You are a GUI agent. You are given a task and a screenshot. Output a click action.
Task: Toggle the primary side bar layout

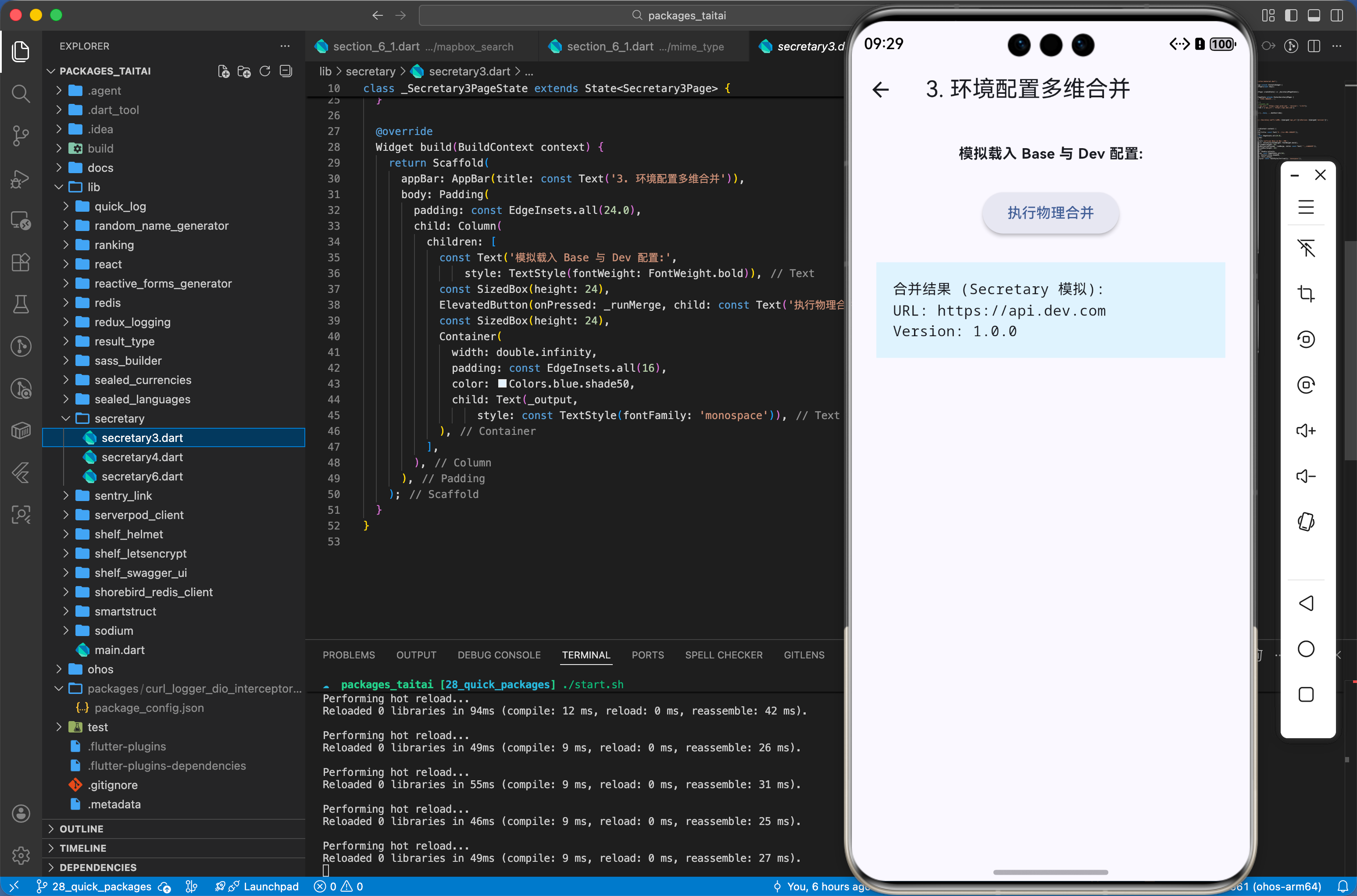tap(1291, 15)
